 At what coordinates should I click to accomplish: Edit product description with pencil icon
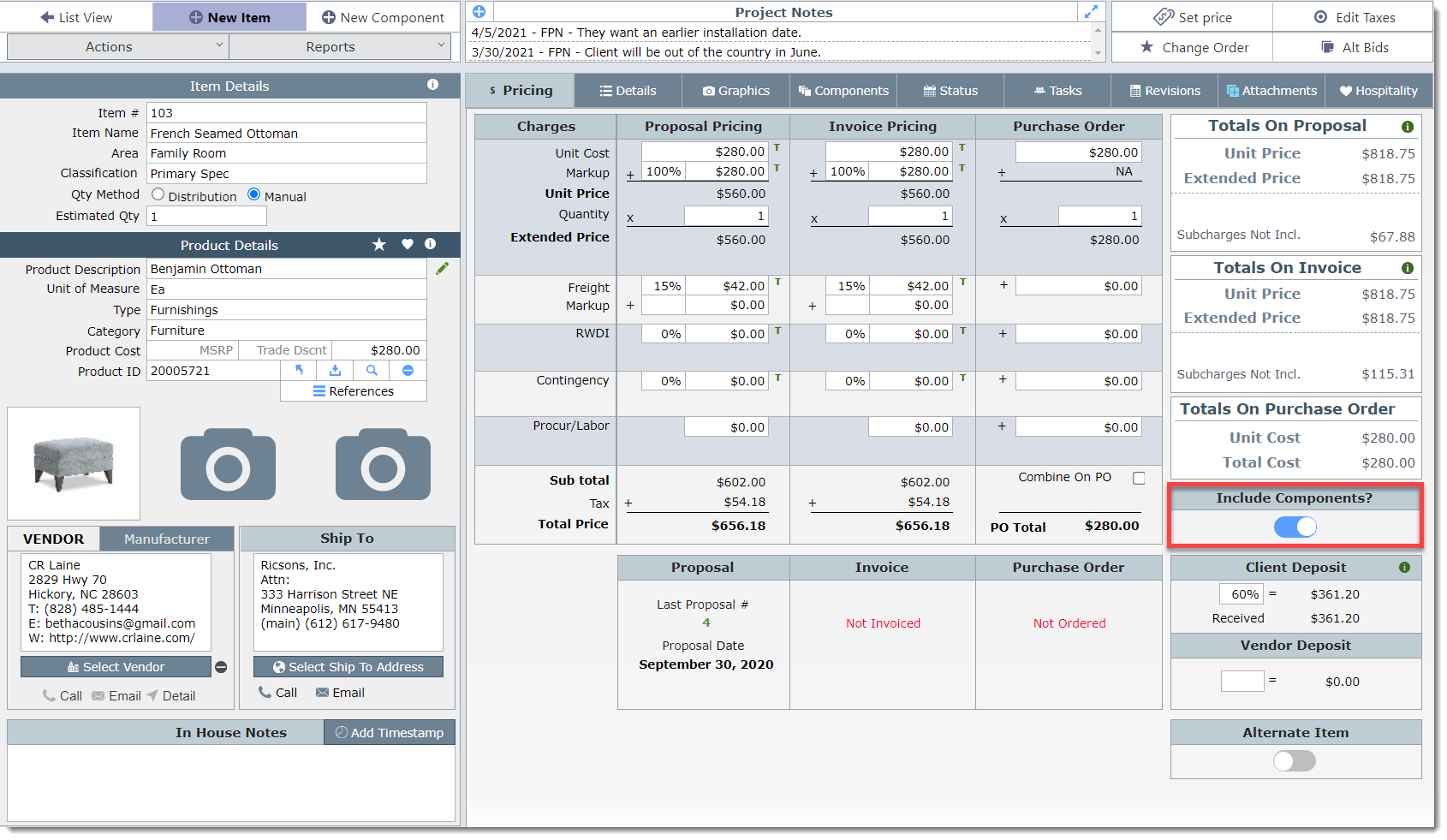point(442,269)
